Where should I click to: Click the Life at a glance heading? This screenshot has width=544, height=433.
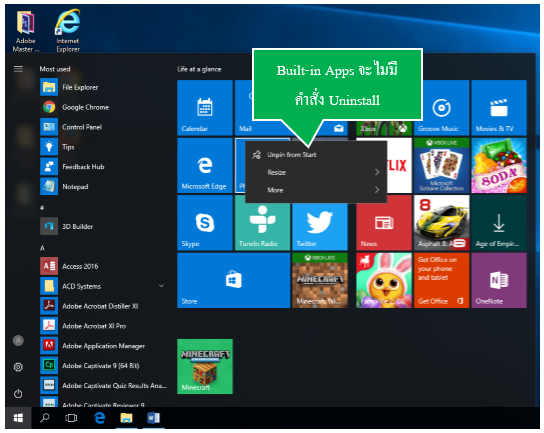click(x=199, y=69)
